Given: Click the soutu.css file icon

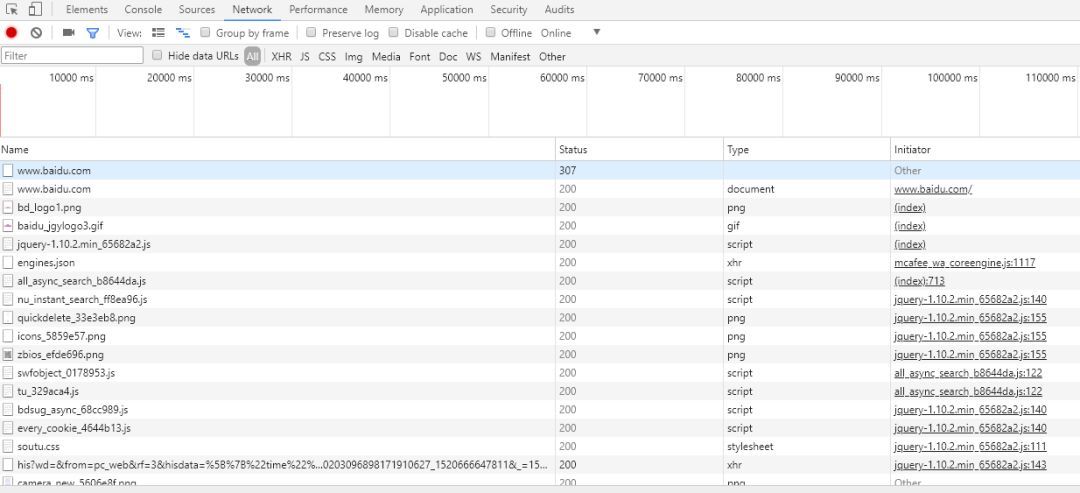Looking at the screenshot, I should [x=8, y=446].
